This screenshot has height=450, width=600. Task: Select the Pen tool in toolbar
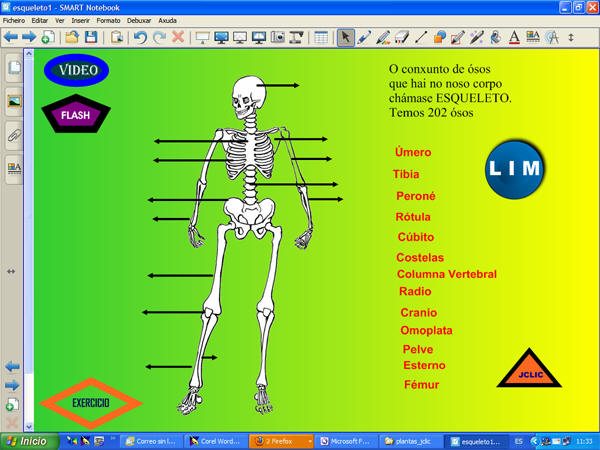click(364, 38)
